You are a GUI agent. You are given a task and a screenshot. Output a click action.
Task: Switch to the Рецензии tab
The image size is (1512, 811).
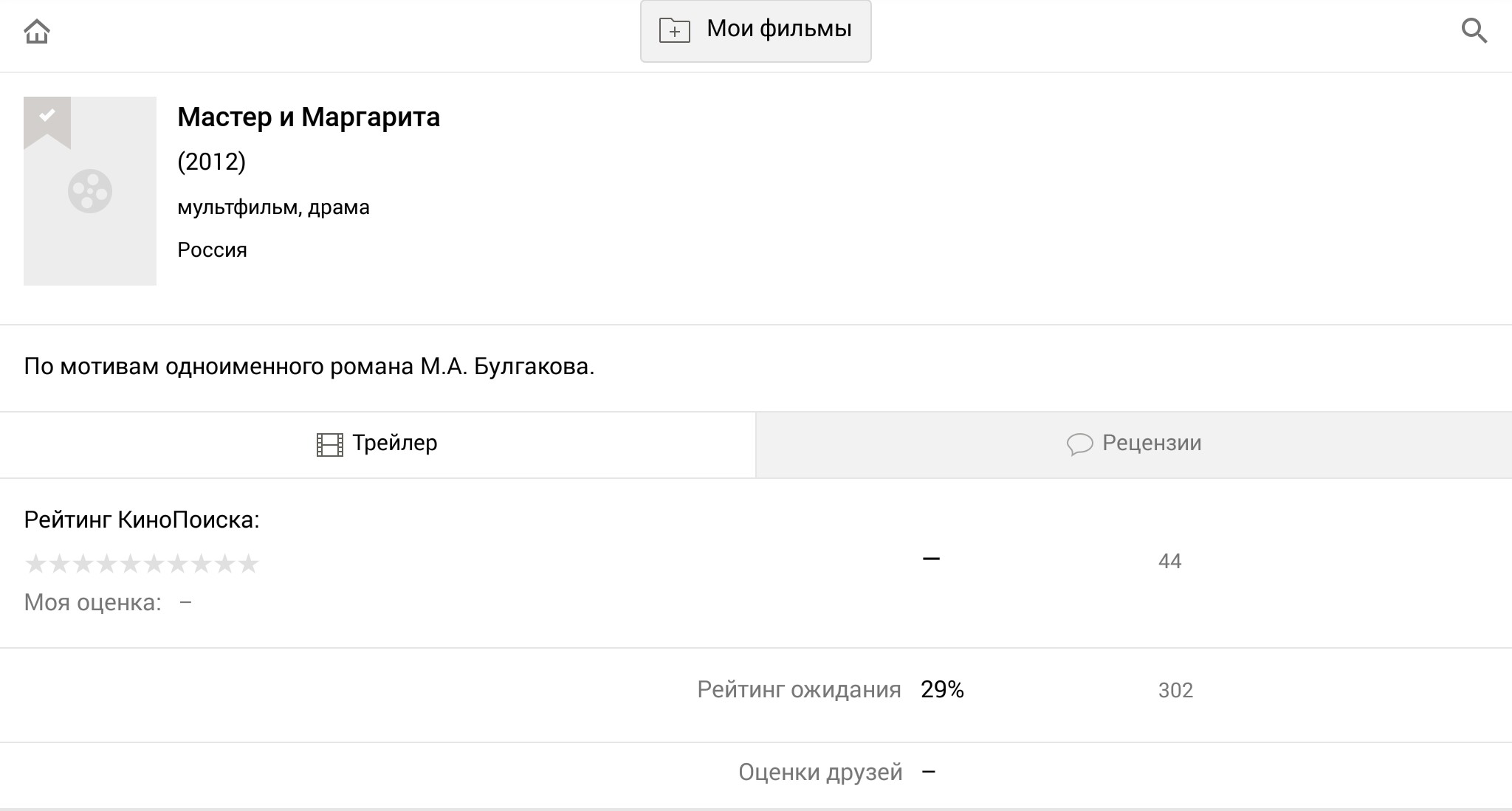click(x=1134, y=445)
